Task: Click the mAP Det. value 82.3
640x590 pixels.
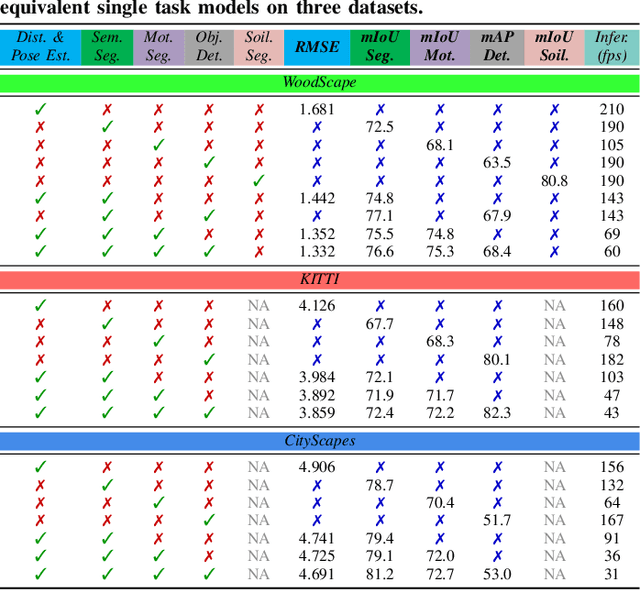Action: tap(497, 413)
